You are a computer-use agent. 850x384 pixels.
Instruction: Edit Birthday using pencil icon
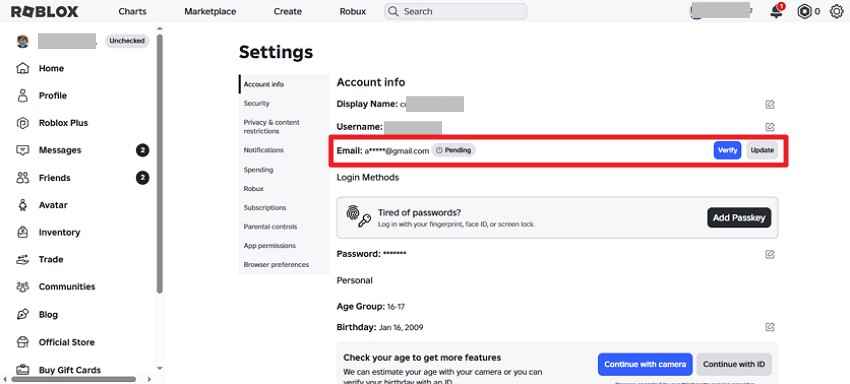[x=770, y=327]
